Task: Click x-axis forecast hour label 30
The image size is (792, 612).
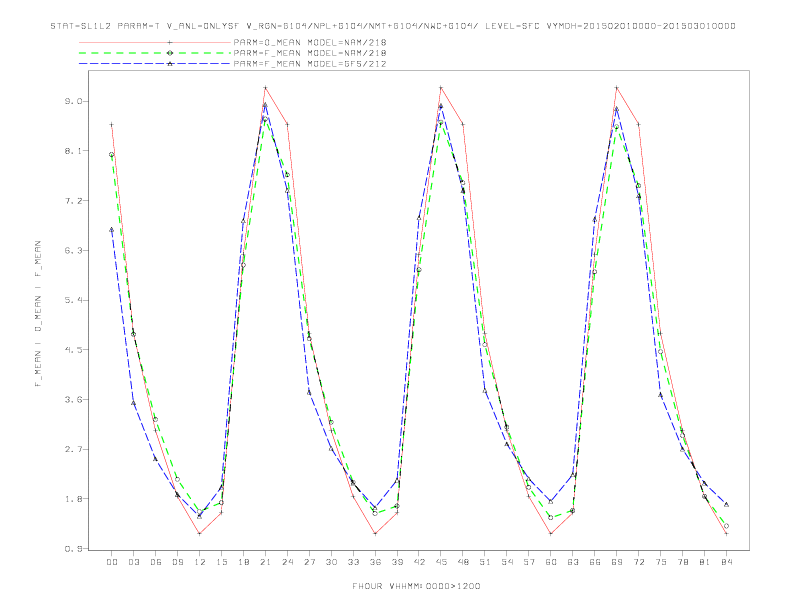Action: point(331,562)
